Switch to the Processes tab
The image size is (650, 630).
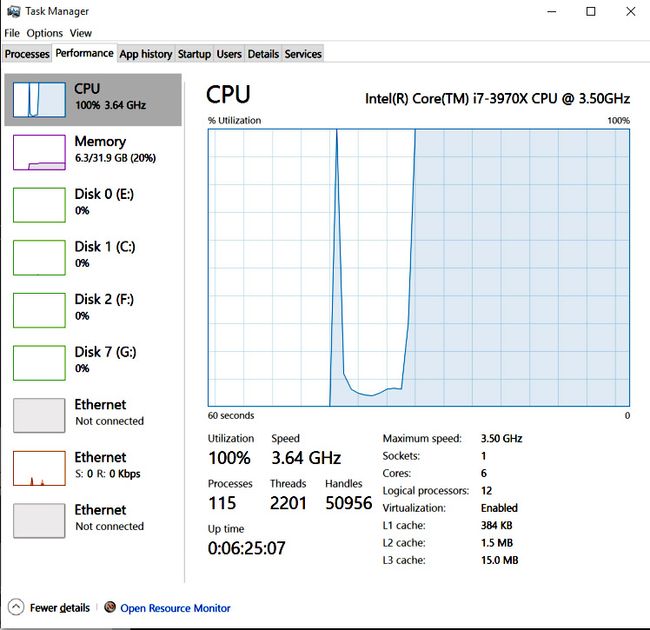pos(27,54)
